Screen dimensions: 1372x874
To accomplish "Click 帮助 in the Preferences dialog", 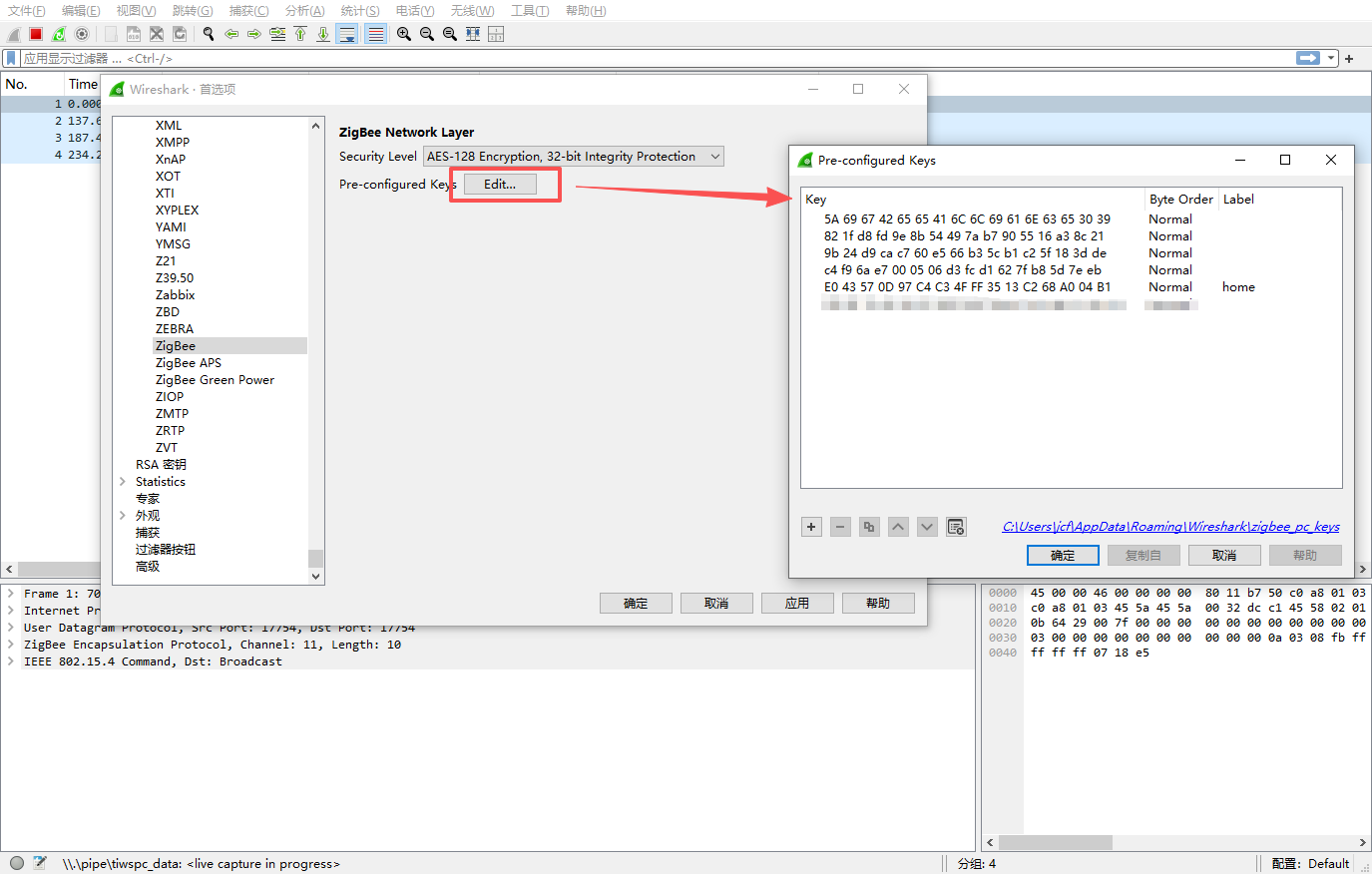I will [x=878, y=604].
